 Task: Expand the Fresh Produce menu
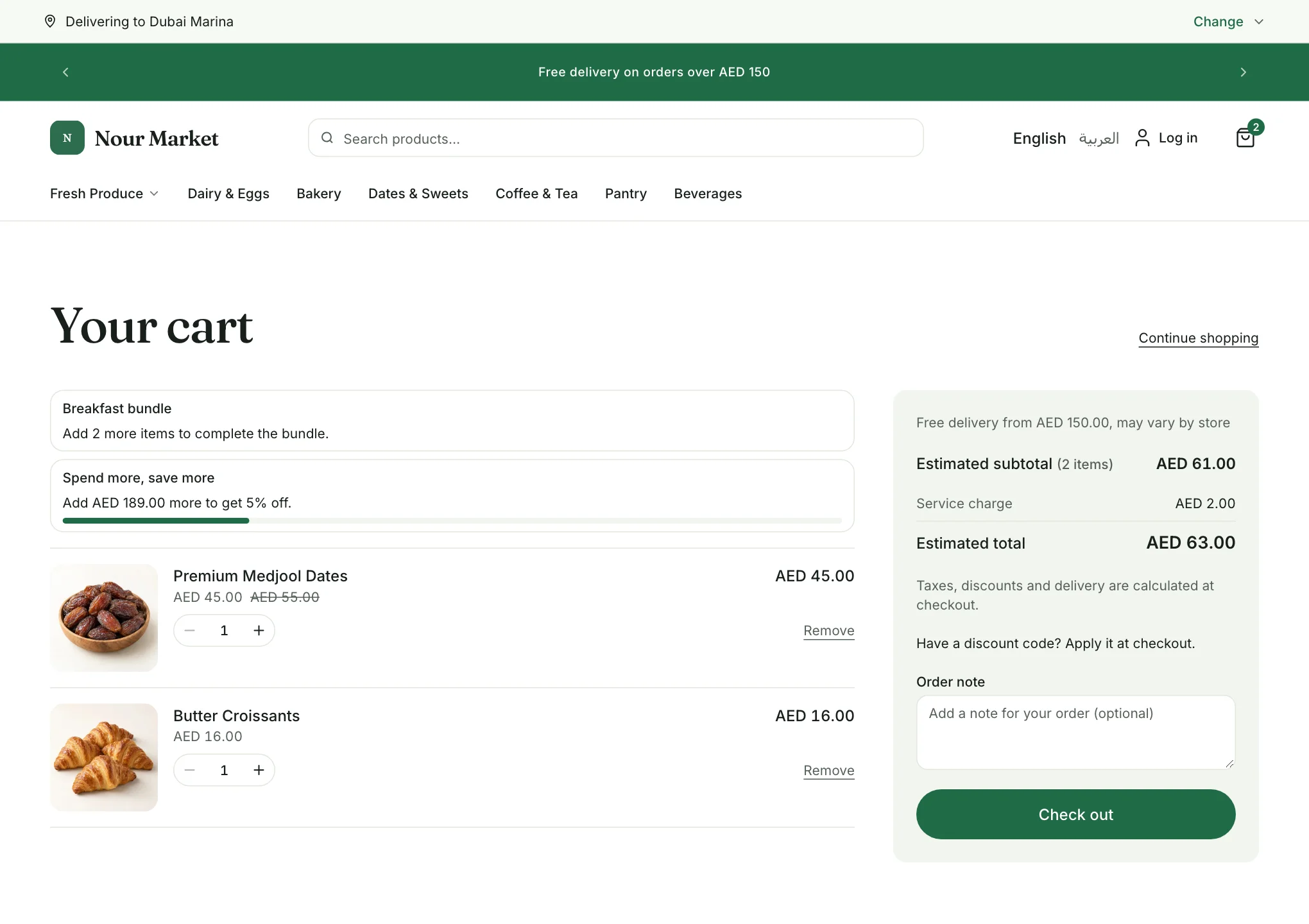(x=104, y=194)
